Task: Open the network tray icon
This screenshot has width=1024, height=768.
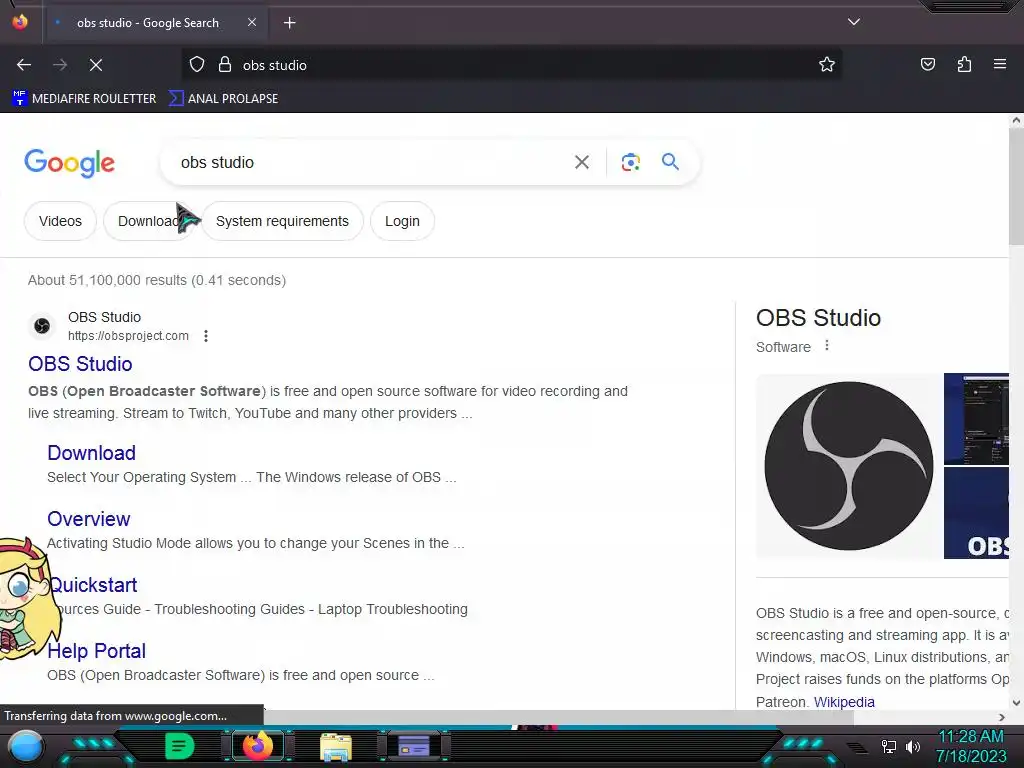Action: coord(889,746)
